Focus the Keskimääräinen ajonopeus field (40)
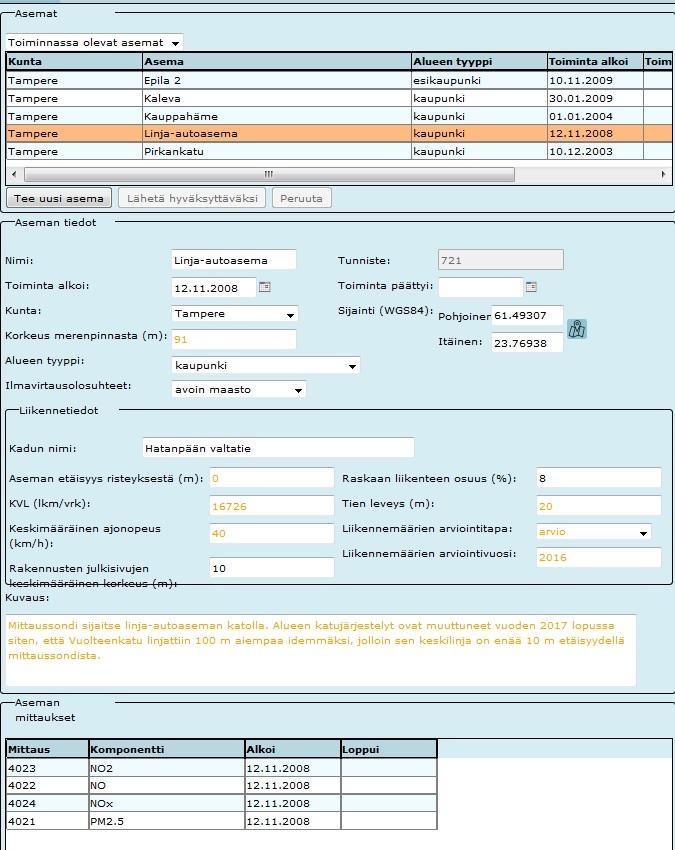675x850 pixels. click(x=272, y=533)
